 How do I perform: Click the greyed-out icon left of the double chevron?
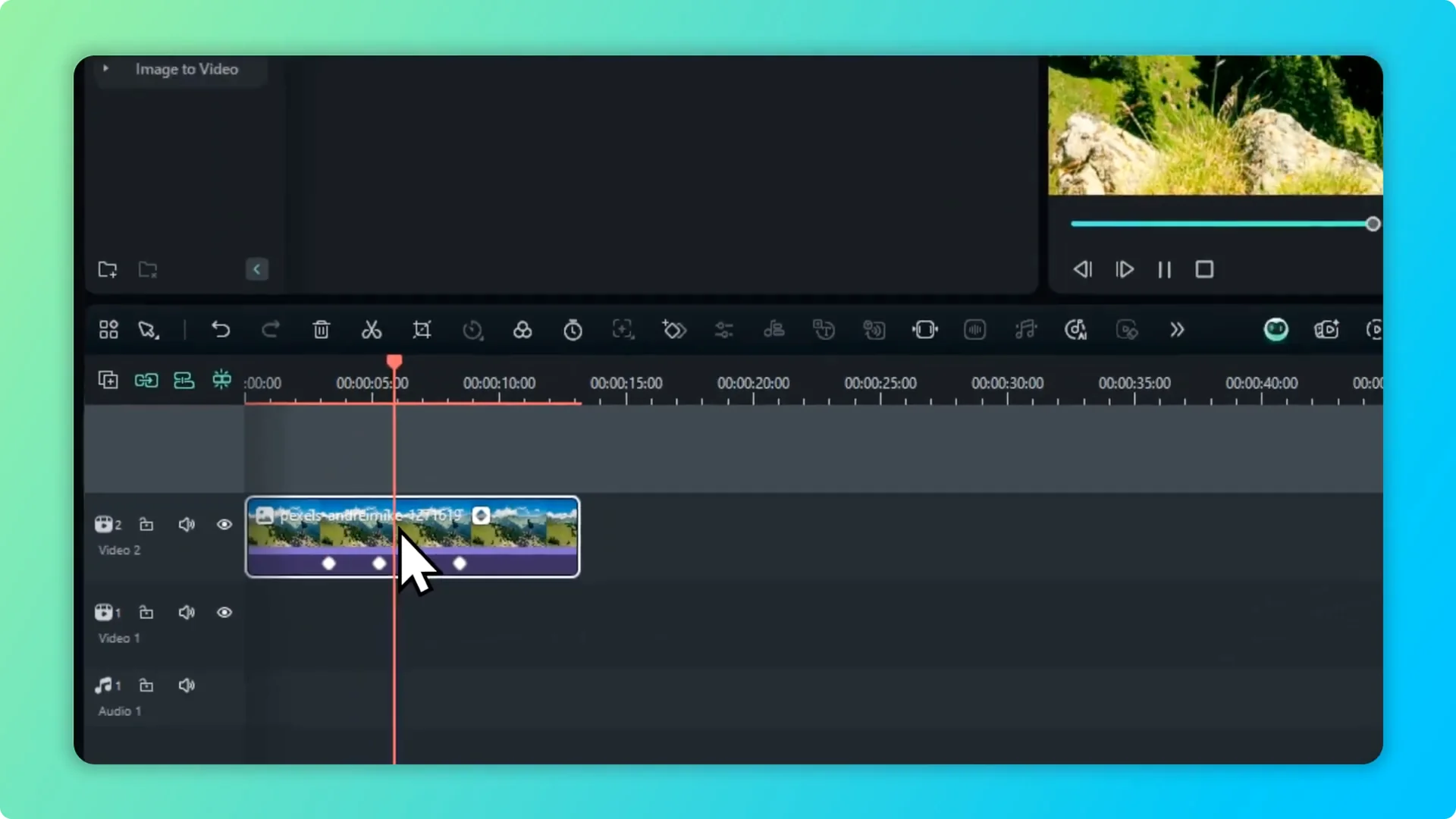coord(1127,330)
